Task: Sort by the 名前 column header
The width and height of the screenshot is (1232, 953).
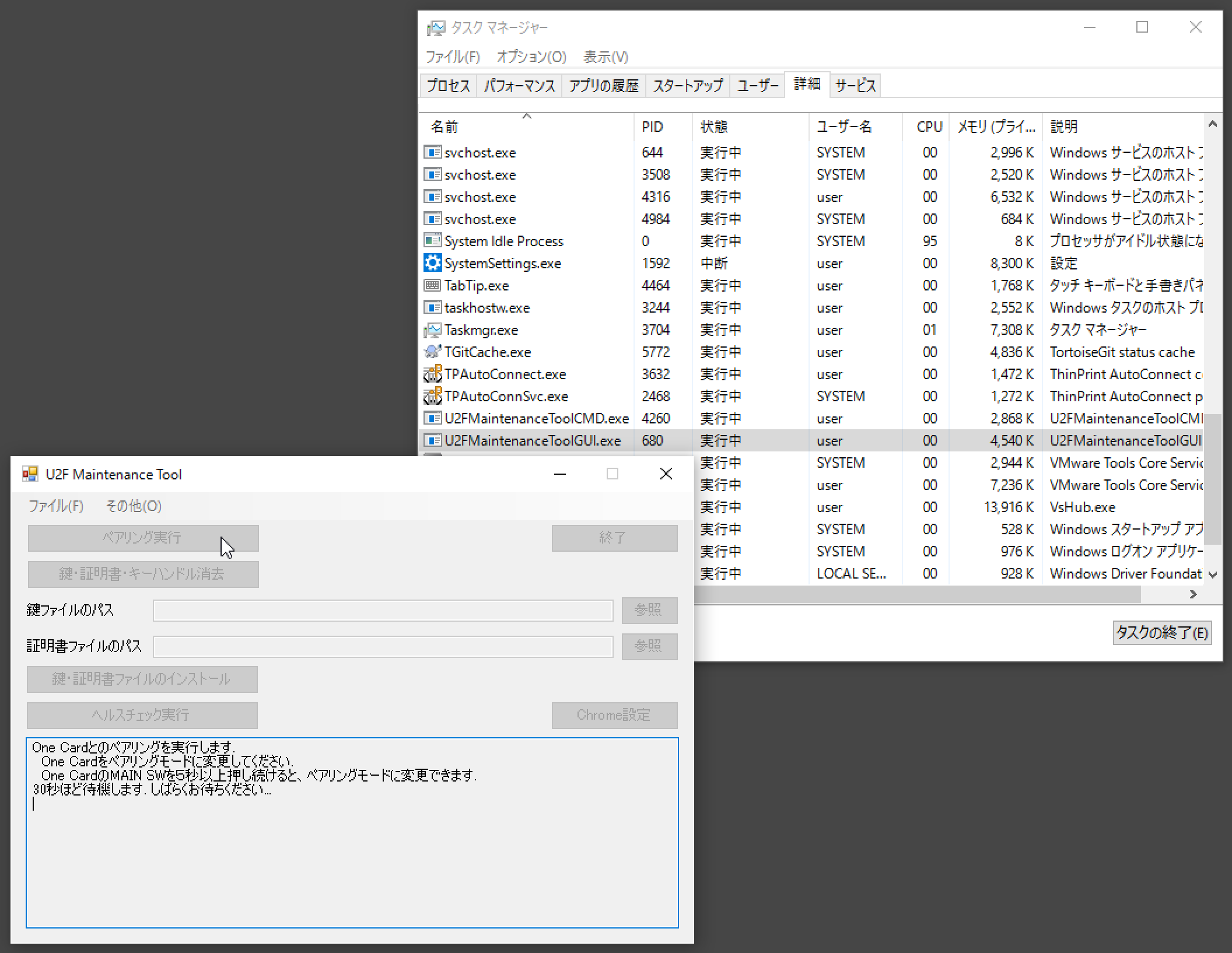Action: point(526,127)
